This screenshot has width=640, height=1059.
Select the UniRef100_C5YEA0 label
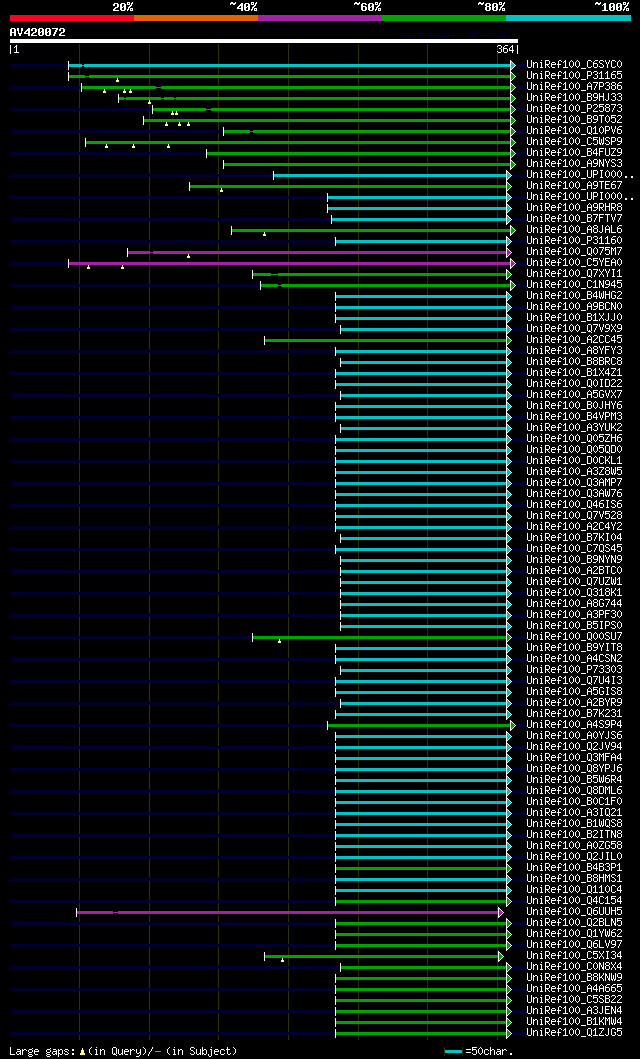[575, 263]
